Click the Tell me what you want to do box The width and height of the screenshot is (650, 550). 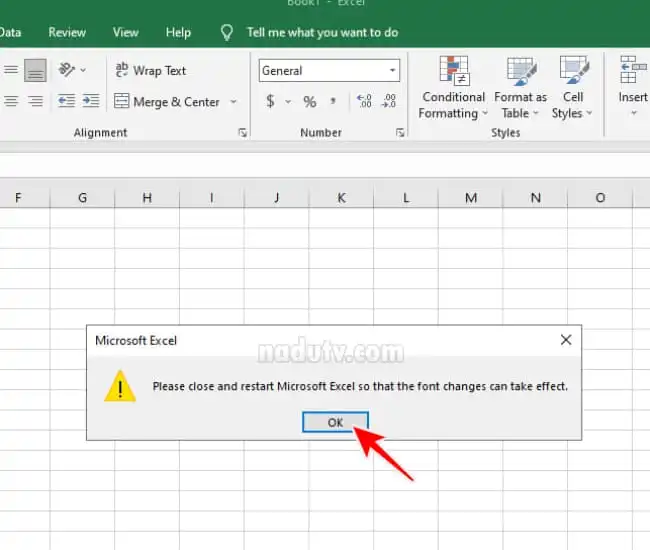(x=323, y=32)
